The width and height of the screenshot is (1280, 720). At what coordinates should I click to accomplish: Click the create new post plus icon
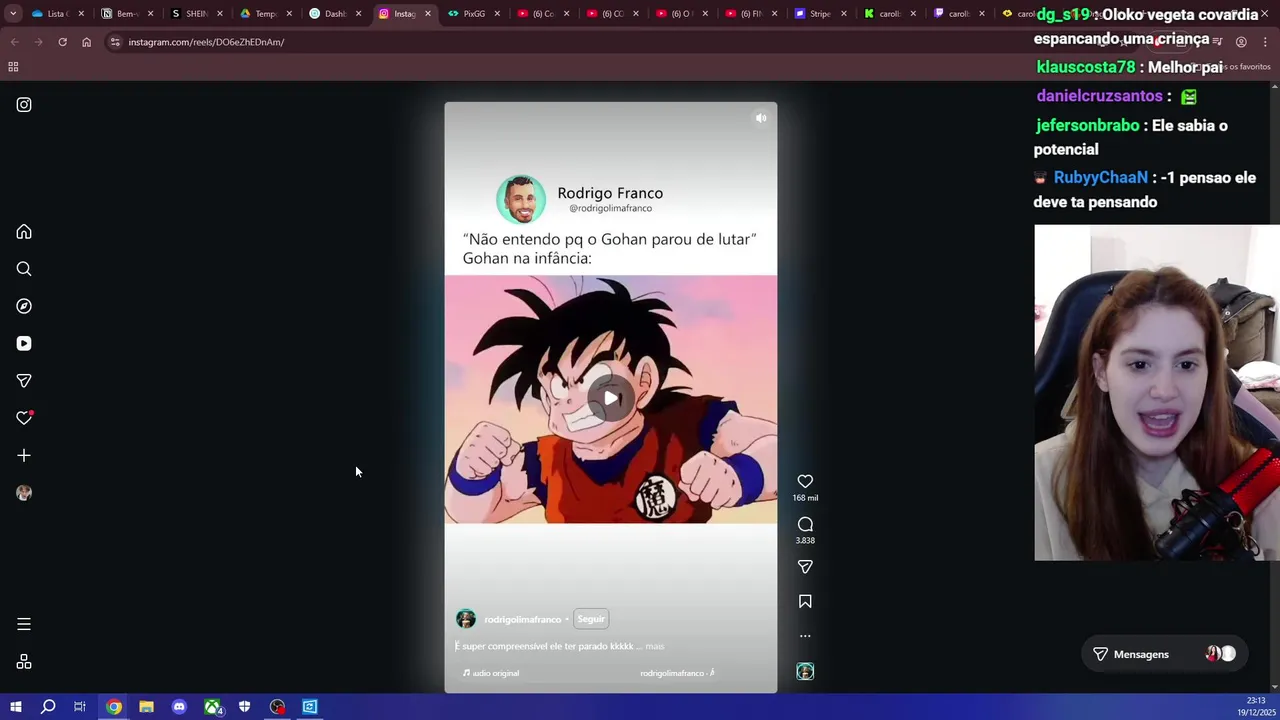(x=24, y=455)
